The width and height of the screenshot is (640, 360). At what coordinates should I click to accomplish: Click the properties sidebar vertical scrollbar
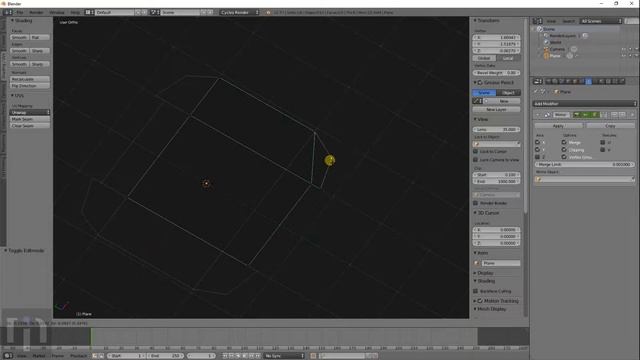point(526,116)
